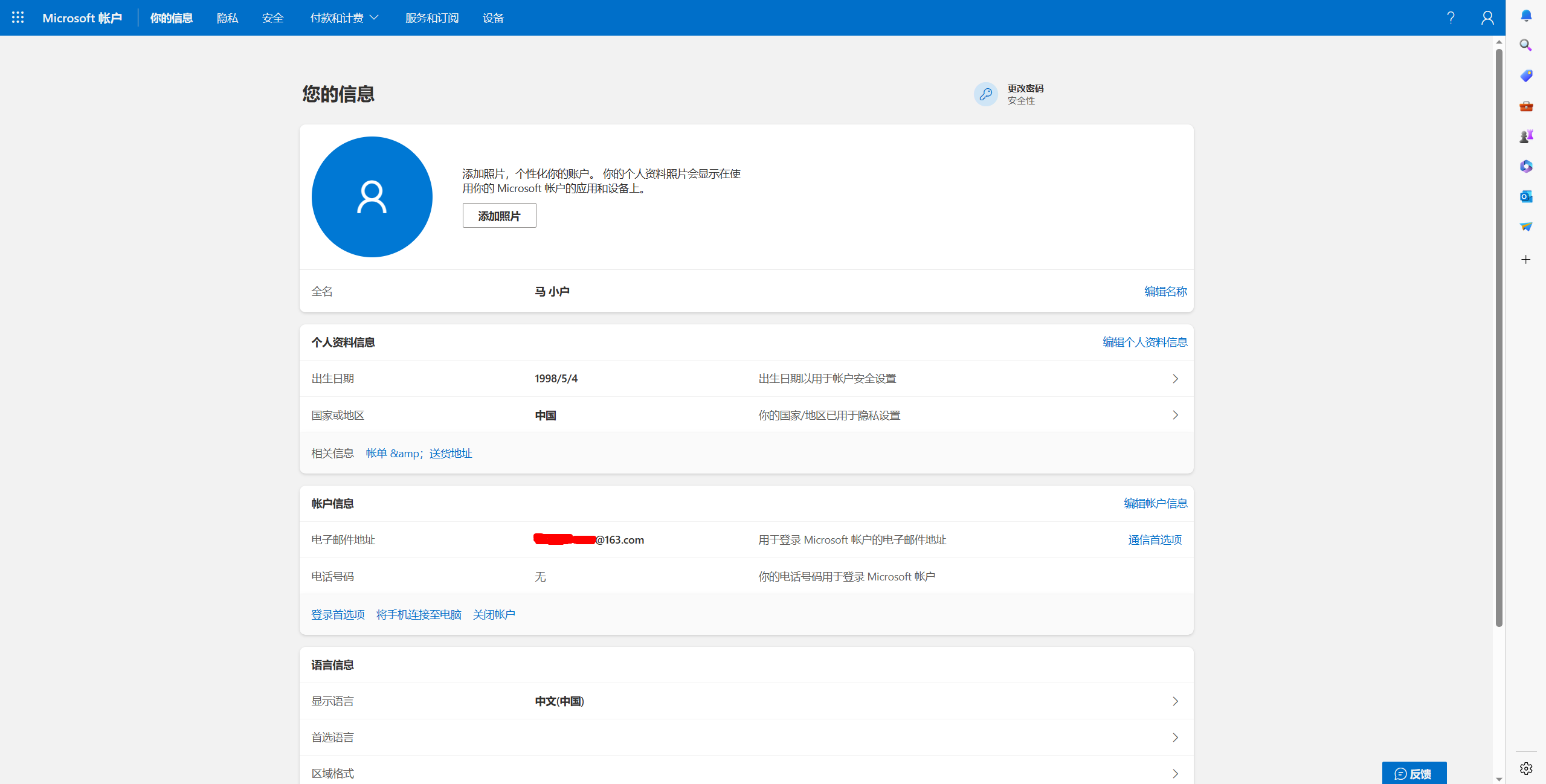Open the 帐单 & 送货地址 link
The width and height of the screenshot is (1546, 784).
(419, 454)
